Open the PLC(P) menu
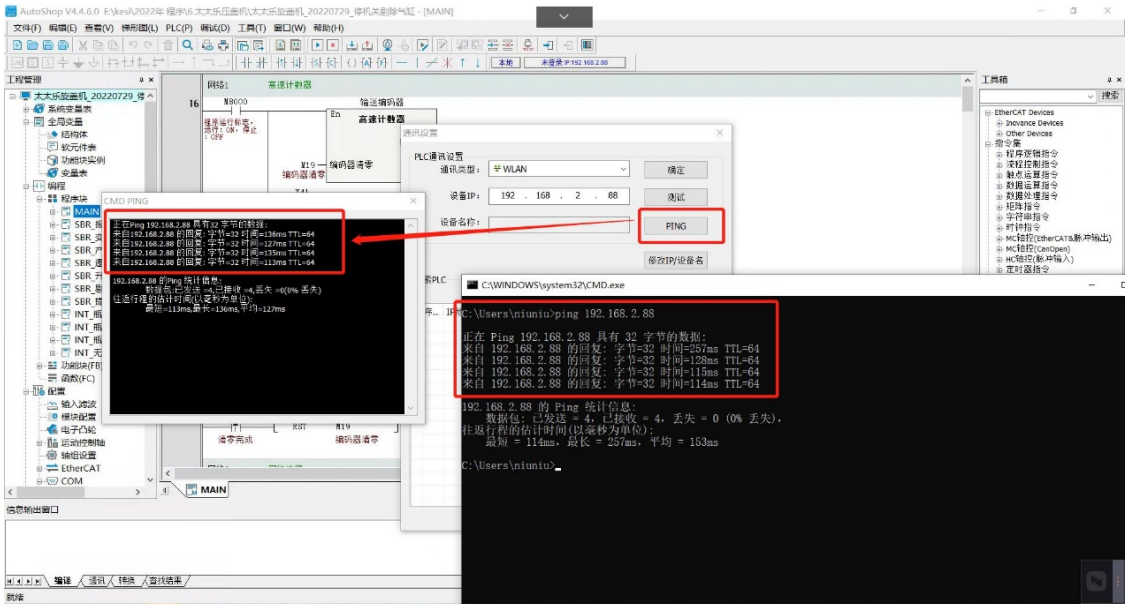The width and height of the screenshot is (1129, 604). (x=179, y=28)
